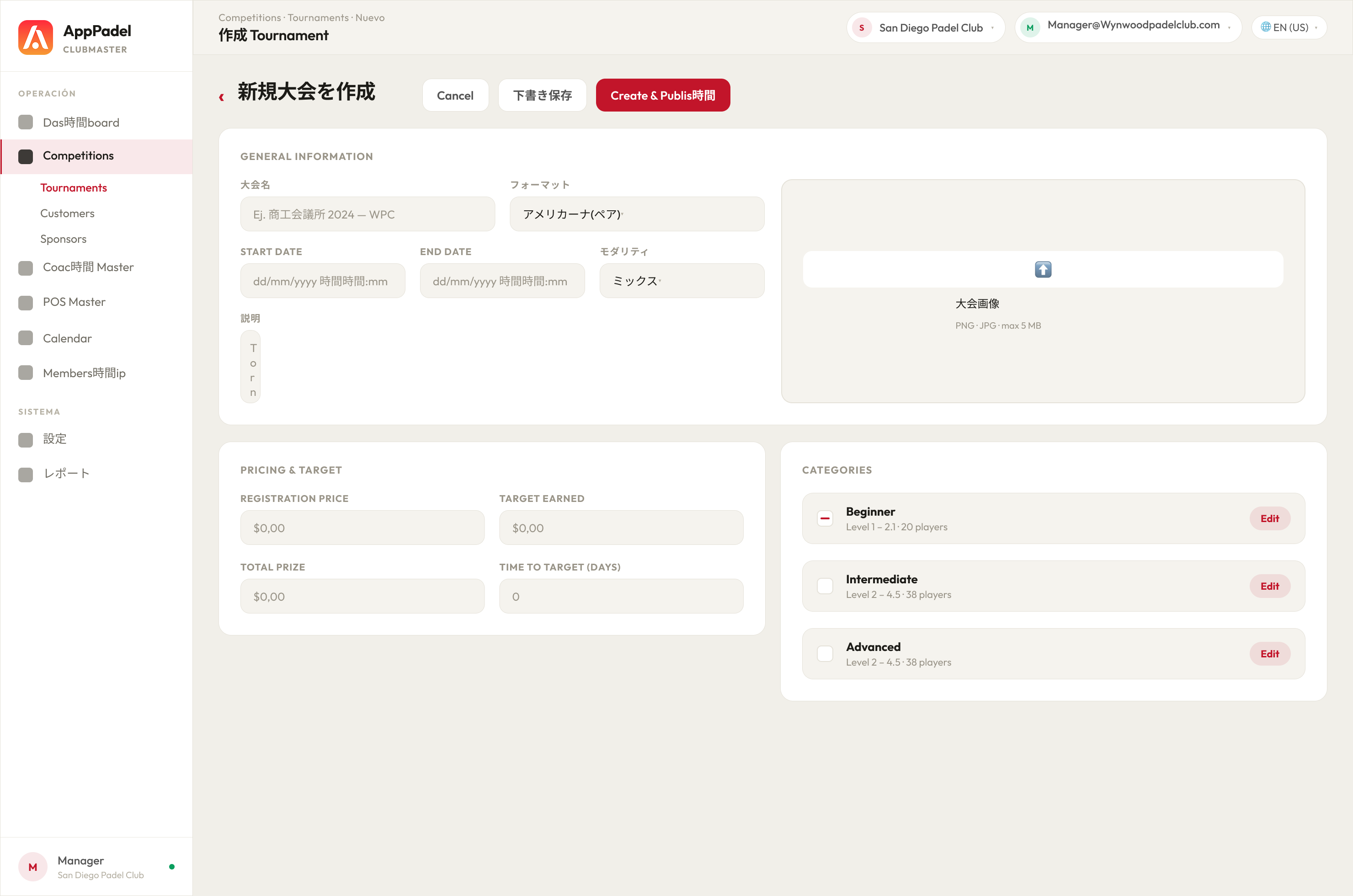Click the green online status dot

172,867
